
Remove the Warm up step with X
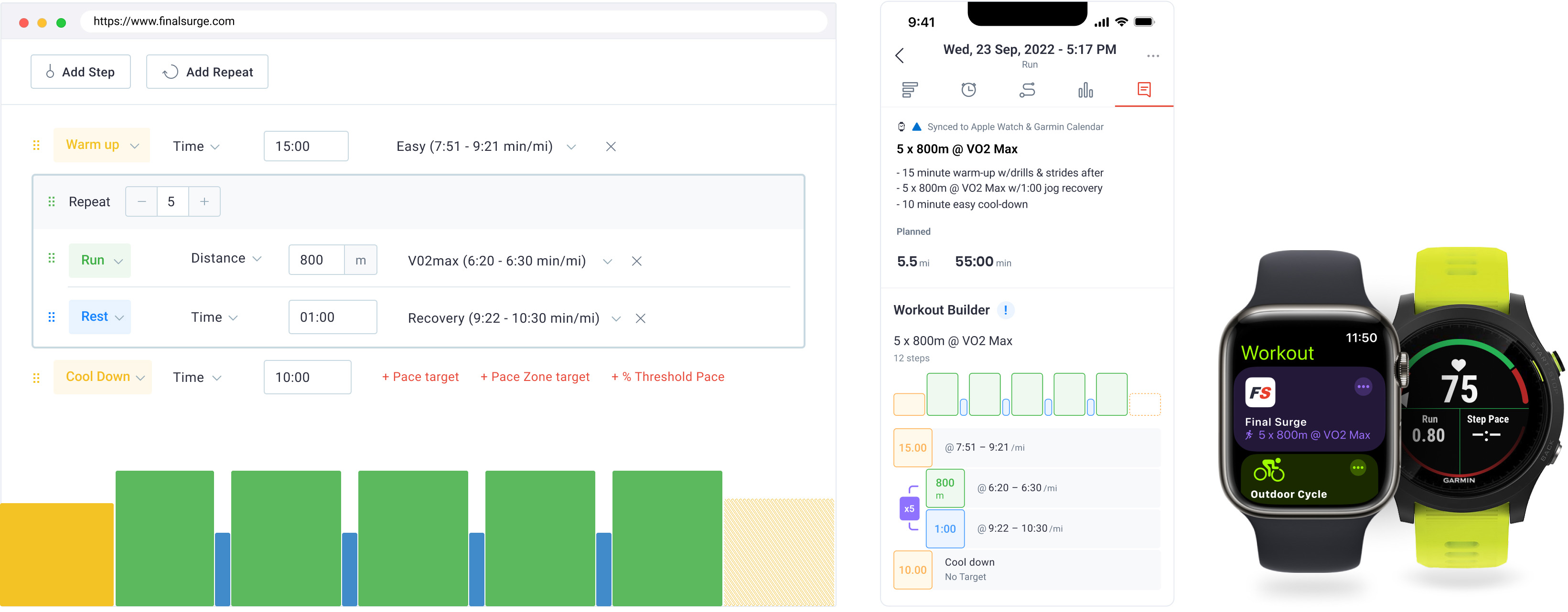[611, 147]
